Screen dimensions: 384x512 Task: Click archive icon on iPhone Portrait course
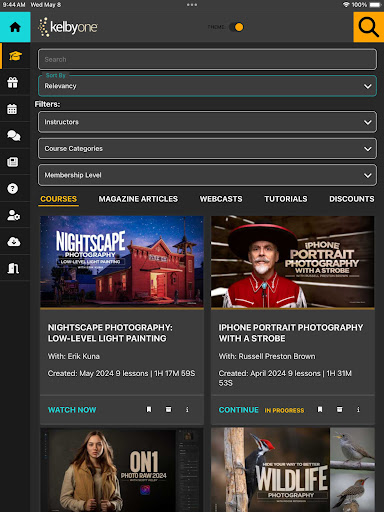click(339, 409)
